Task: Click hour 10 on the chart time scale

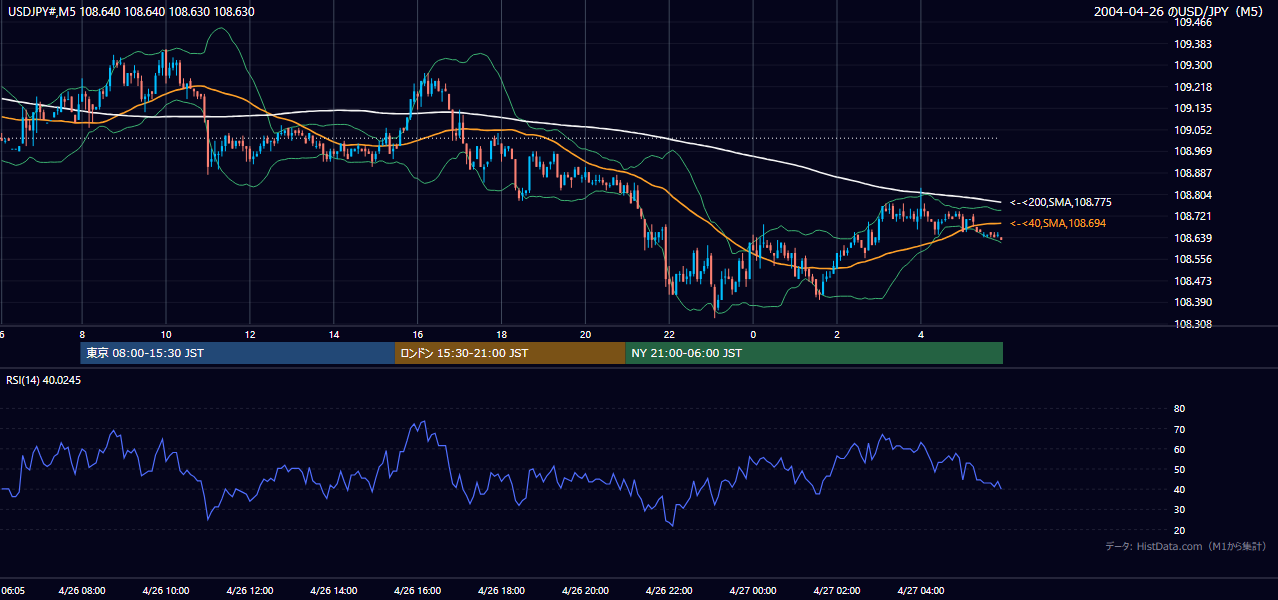Action: (x=166, y=334)
